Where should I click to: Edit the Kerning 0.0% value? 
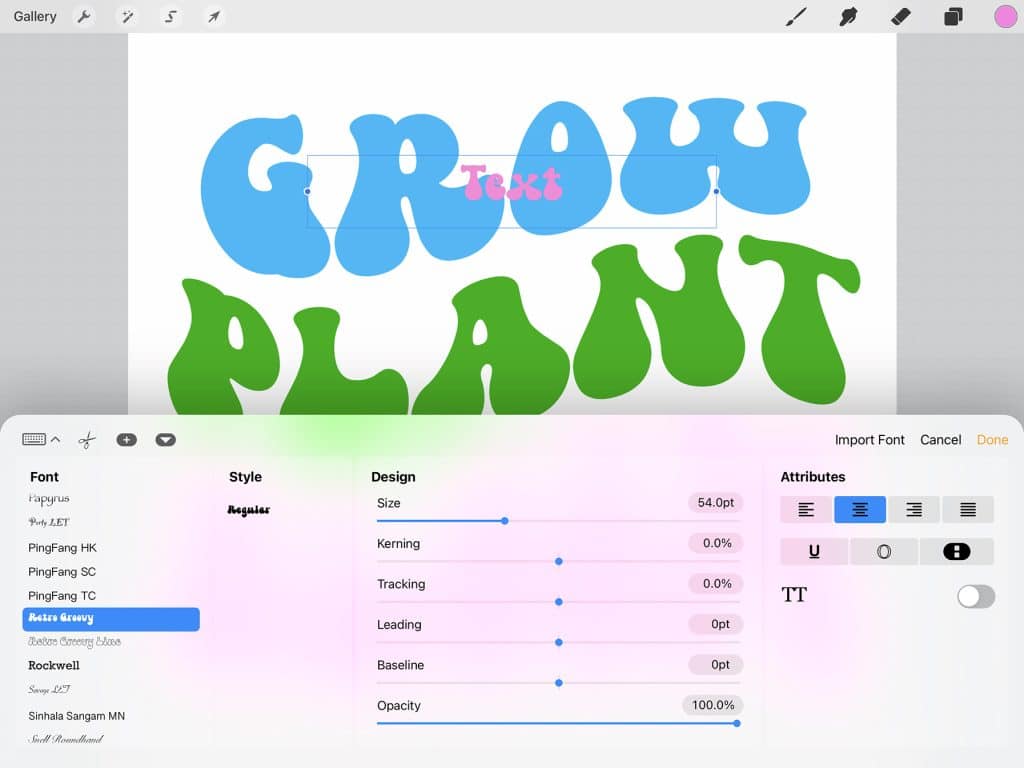(715, 543)
